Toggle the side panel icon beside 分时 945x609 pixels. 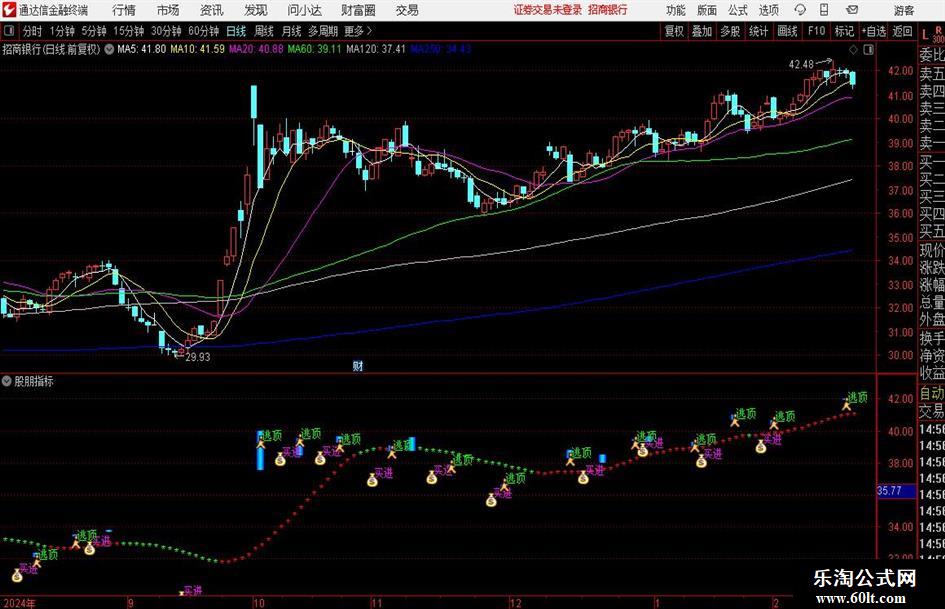[9, 31]
